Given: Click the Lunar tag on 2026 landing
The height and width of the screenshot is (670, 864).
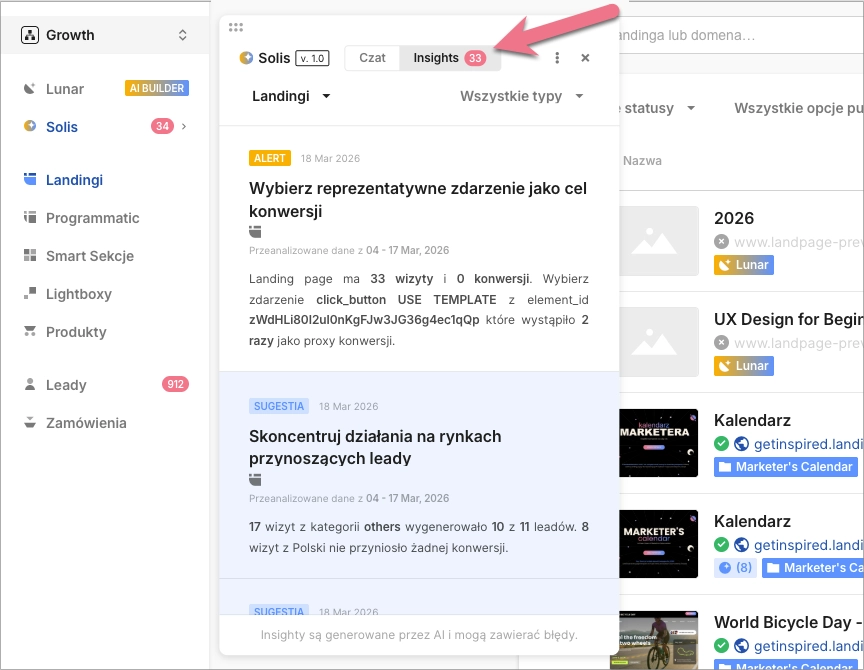Looking at the screenshot, I should 744,265.
